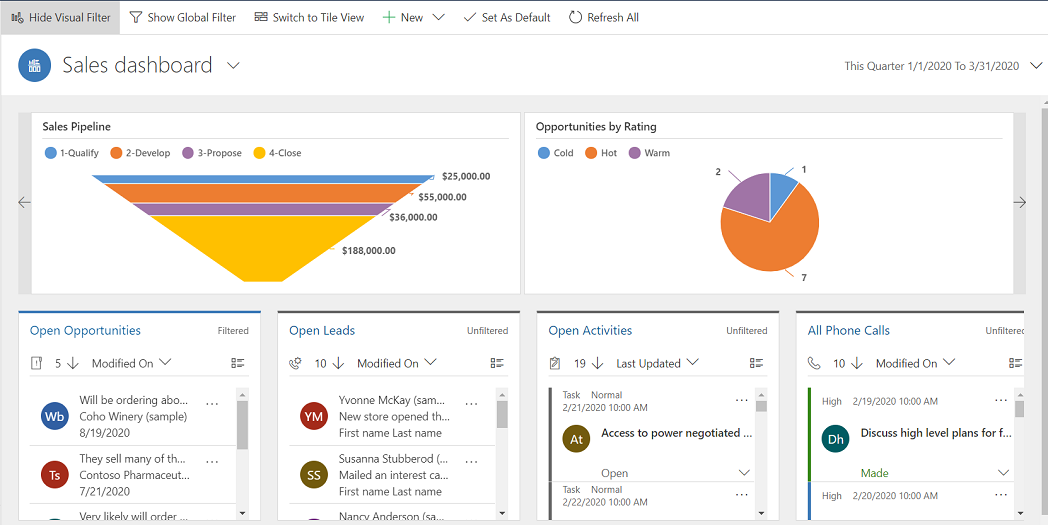Open the list view icon in Open Opportunities
This screenshot has width=1048, height=525.
pyautogui.click(x=238, y=363)
